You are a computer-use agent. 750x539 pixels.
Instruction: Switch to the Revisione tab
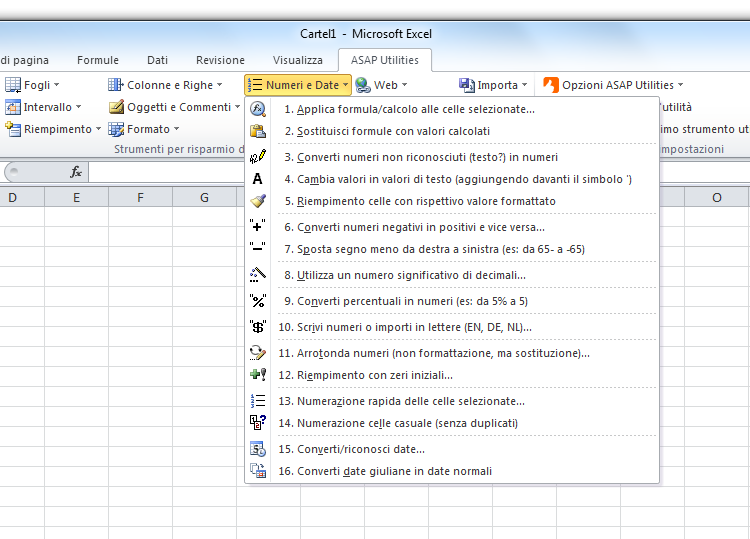tap(220, 60)
